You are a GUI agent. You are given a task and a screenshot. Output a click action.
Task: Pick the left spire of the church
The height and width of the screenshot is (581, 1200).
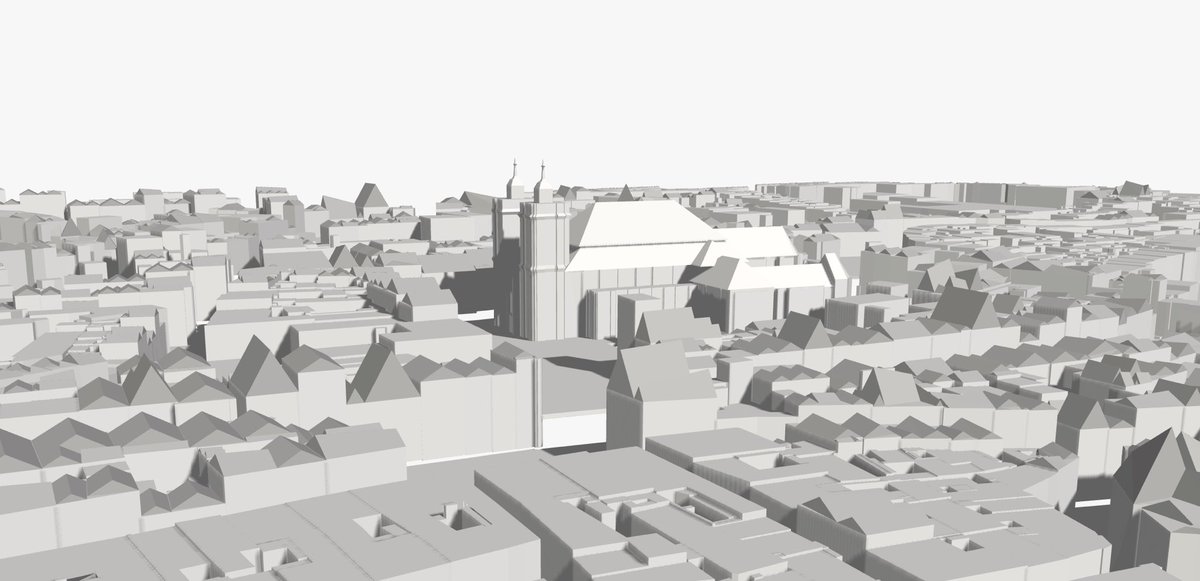point(514,177)
